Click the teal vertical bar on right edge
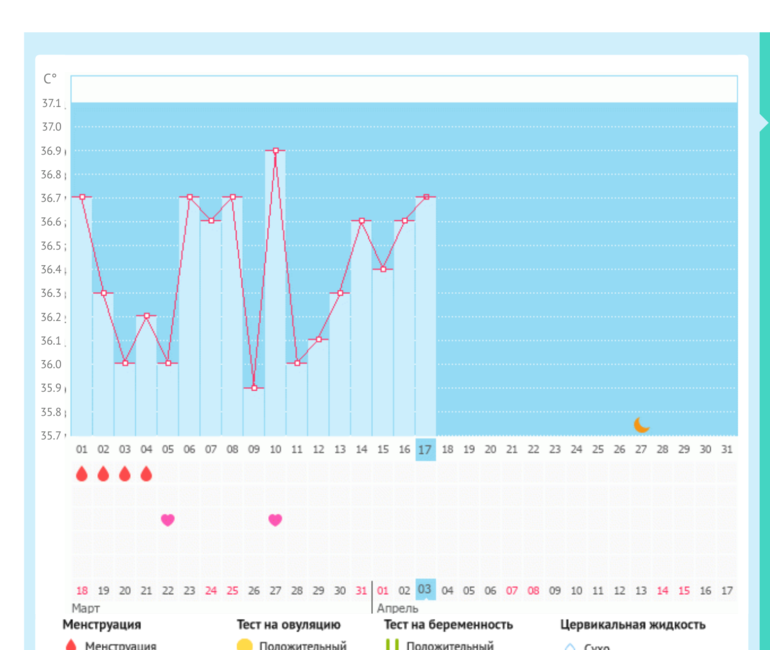 pyautogui.click(x=764, y=340)
